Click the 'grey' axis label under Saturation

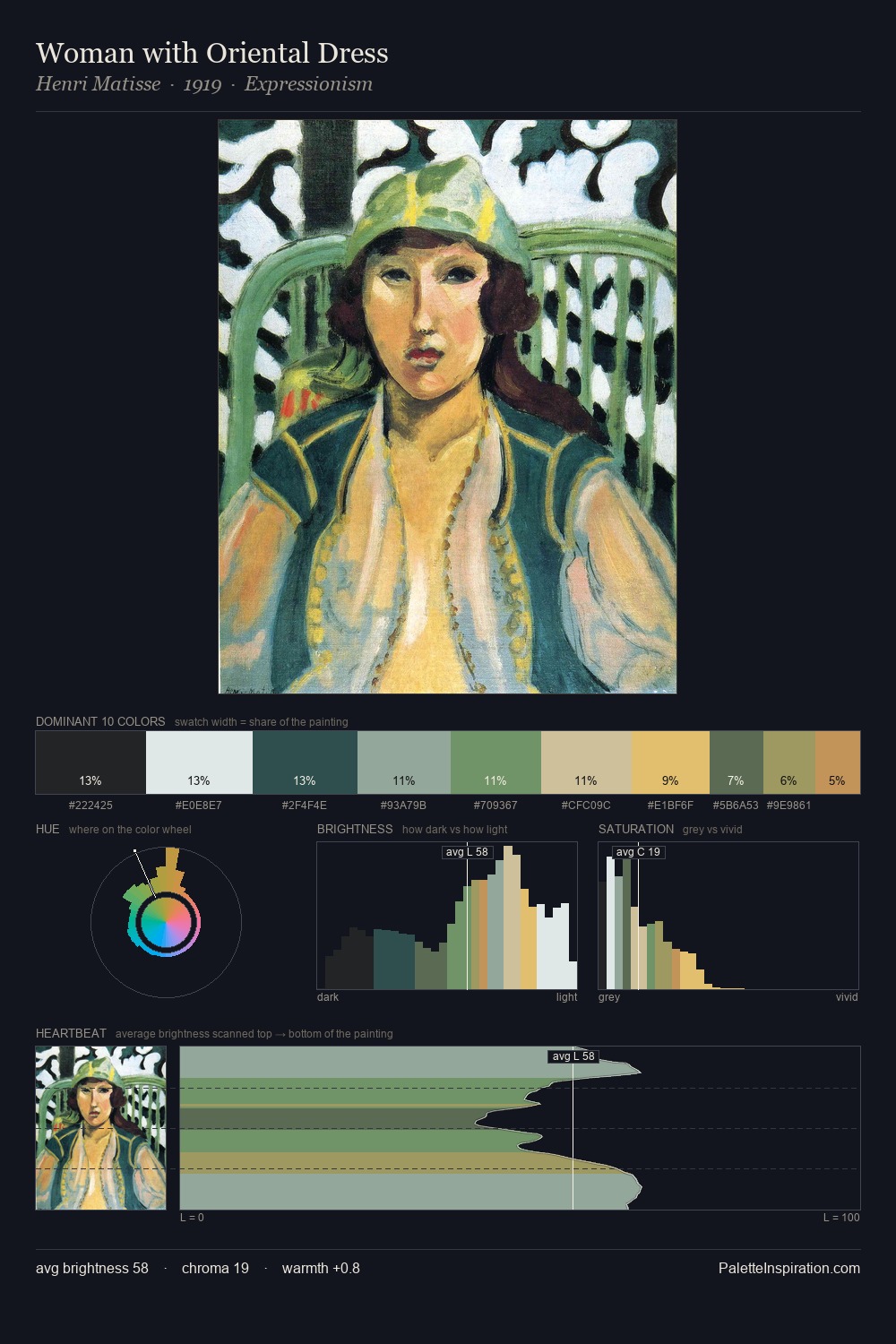(609, 996)
